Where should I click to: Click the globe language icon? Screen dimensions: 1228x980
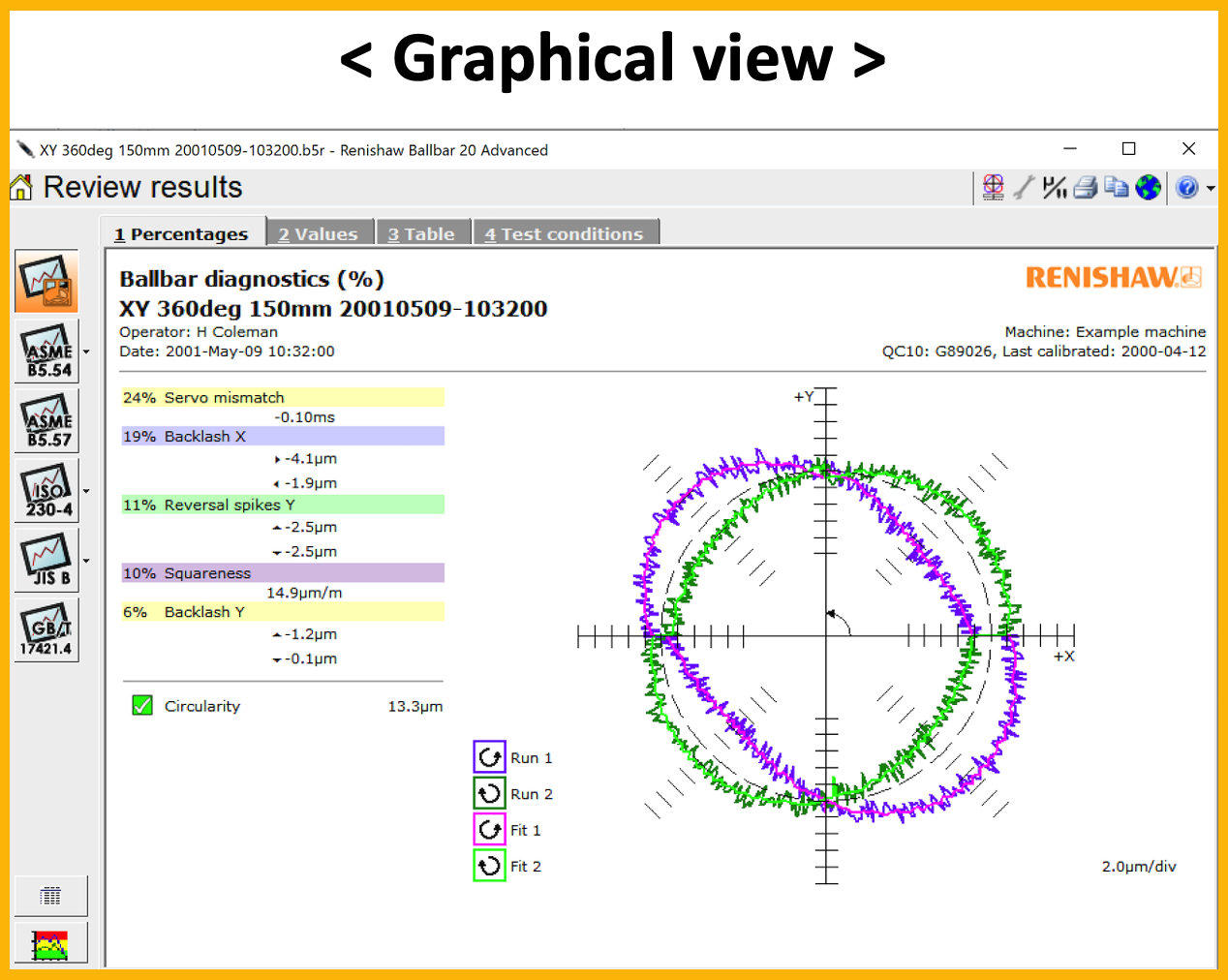click(1148, 188)
